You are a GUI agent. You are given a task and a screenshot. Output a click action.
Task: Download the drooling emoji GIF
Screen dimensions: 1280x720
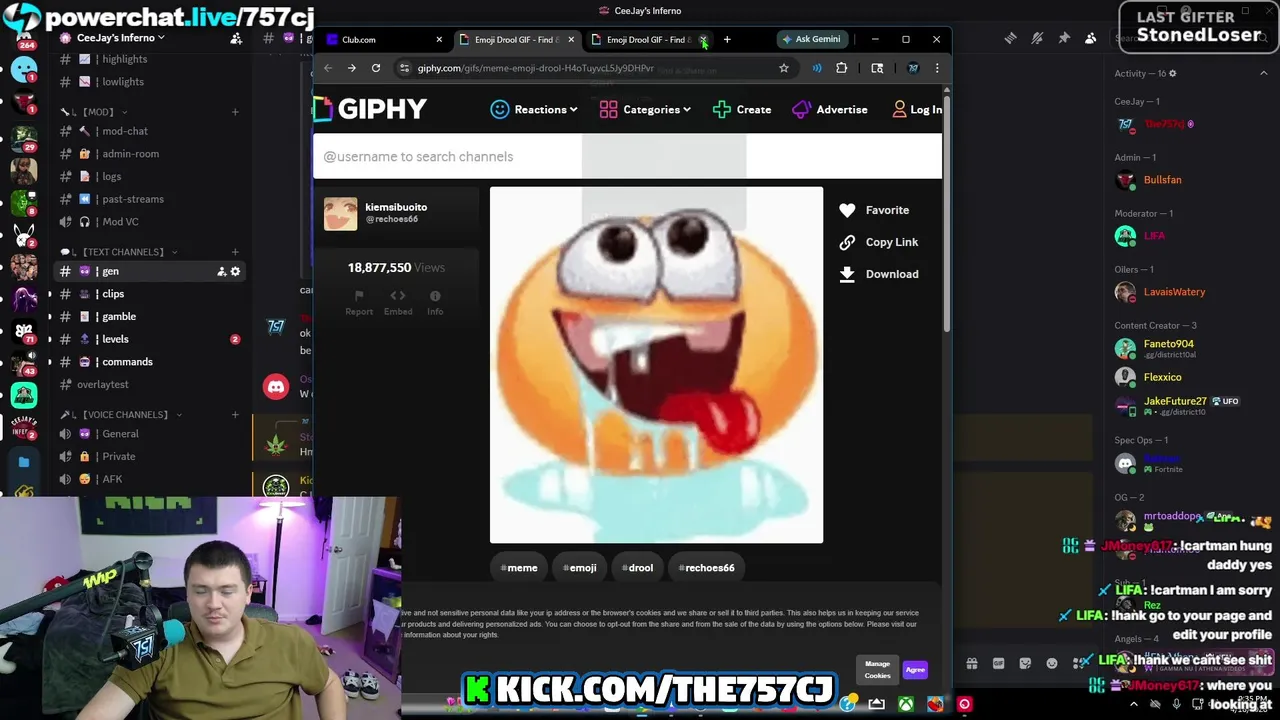[x=878, y=274]
